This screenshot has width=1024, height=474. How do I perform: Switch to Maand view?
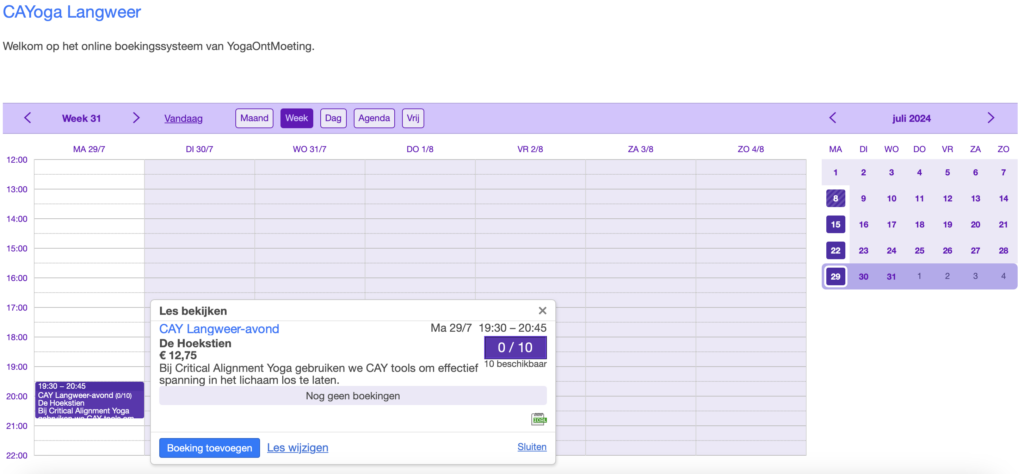(254, 118)
